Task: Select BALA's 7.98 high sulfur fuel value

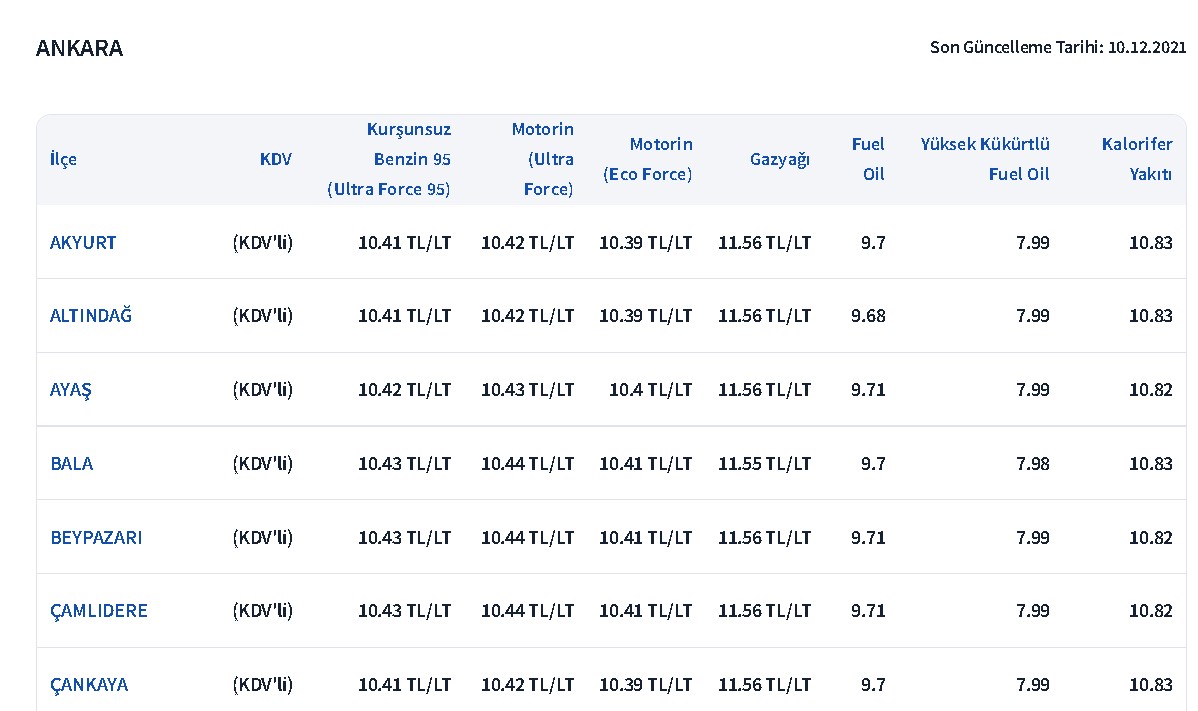Action: [x=1033, y=464]
